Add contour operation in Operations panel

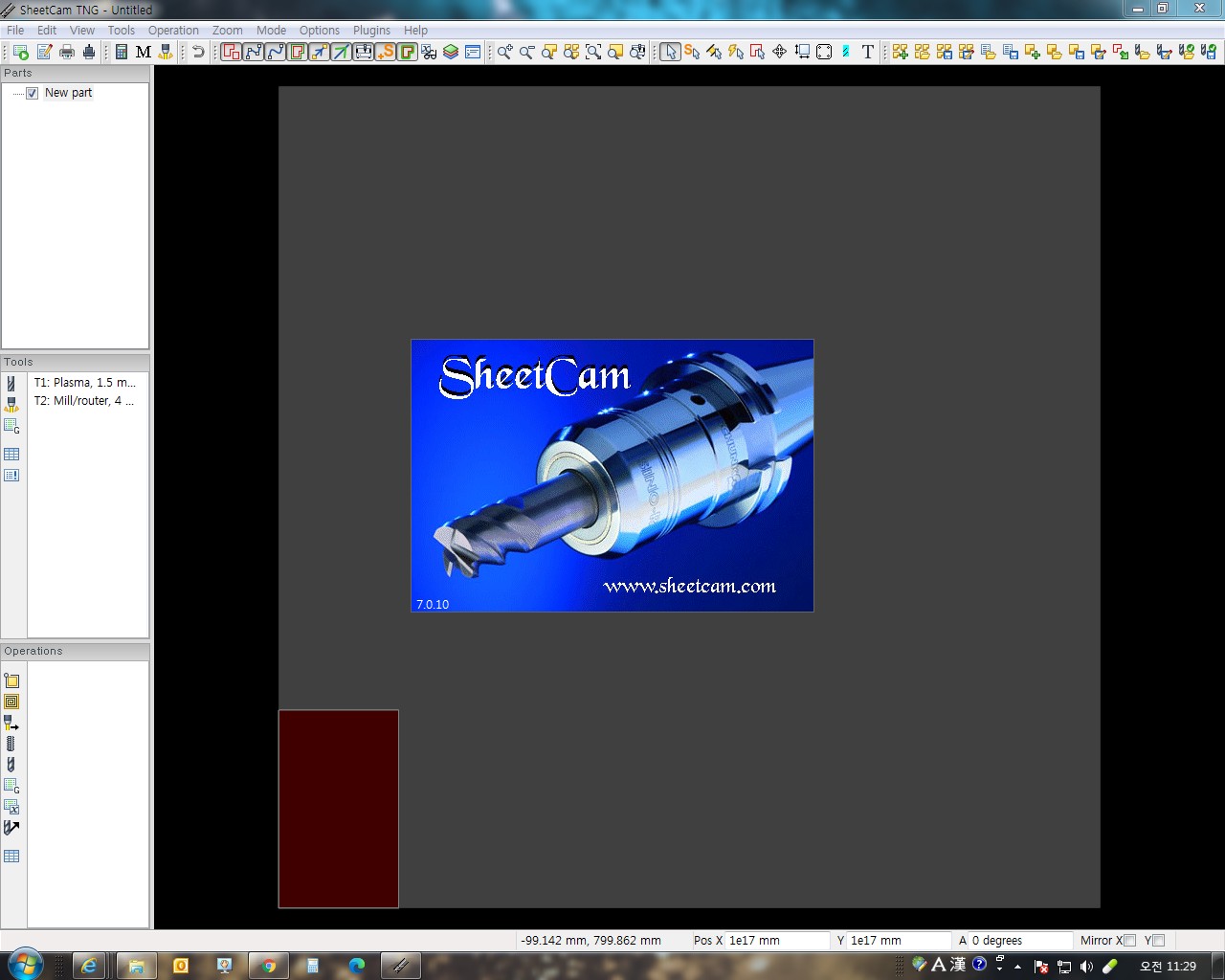tap(11, 680)
